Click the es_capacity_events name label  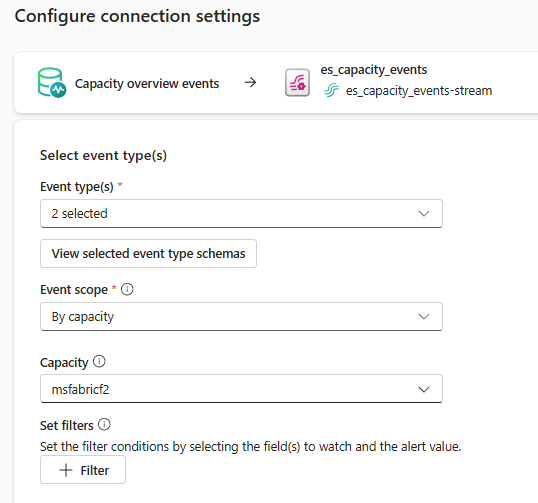coord(374,70)
